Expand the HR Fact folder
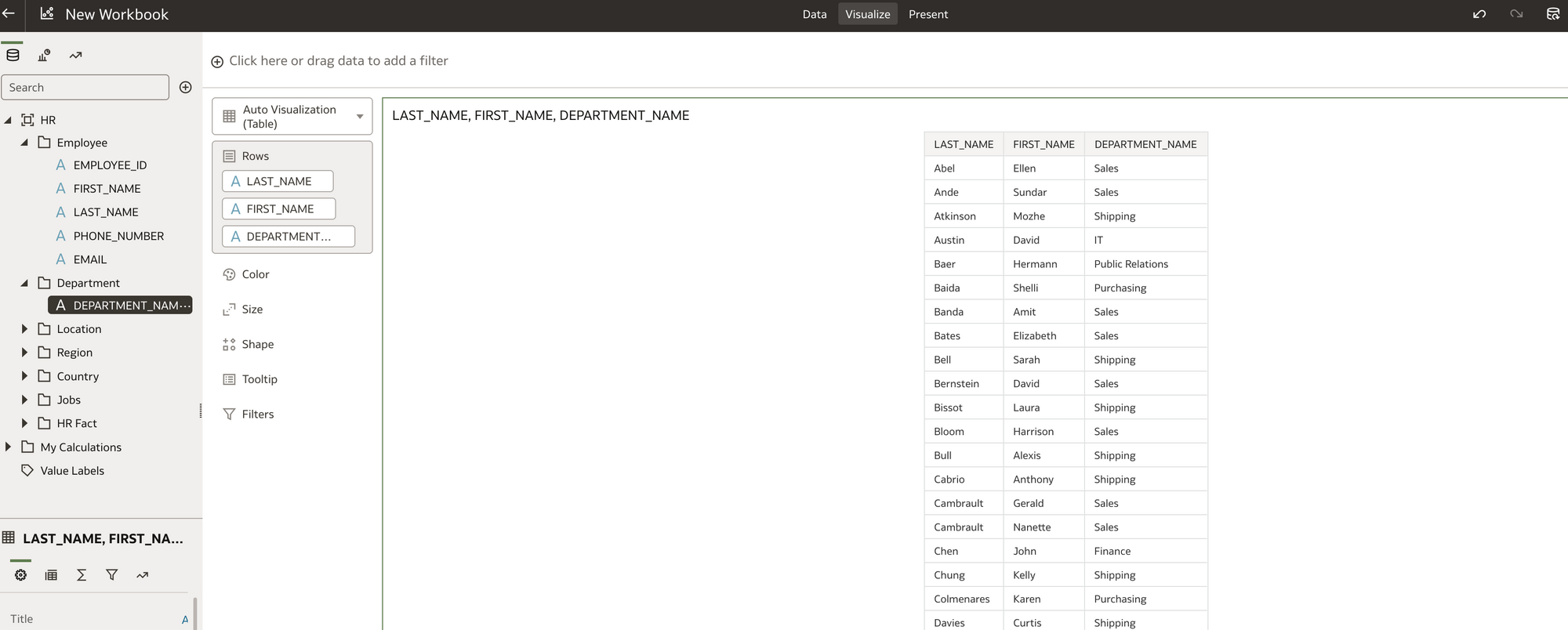This screenshot has height=630, width=1568. point(24,423)
